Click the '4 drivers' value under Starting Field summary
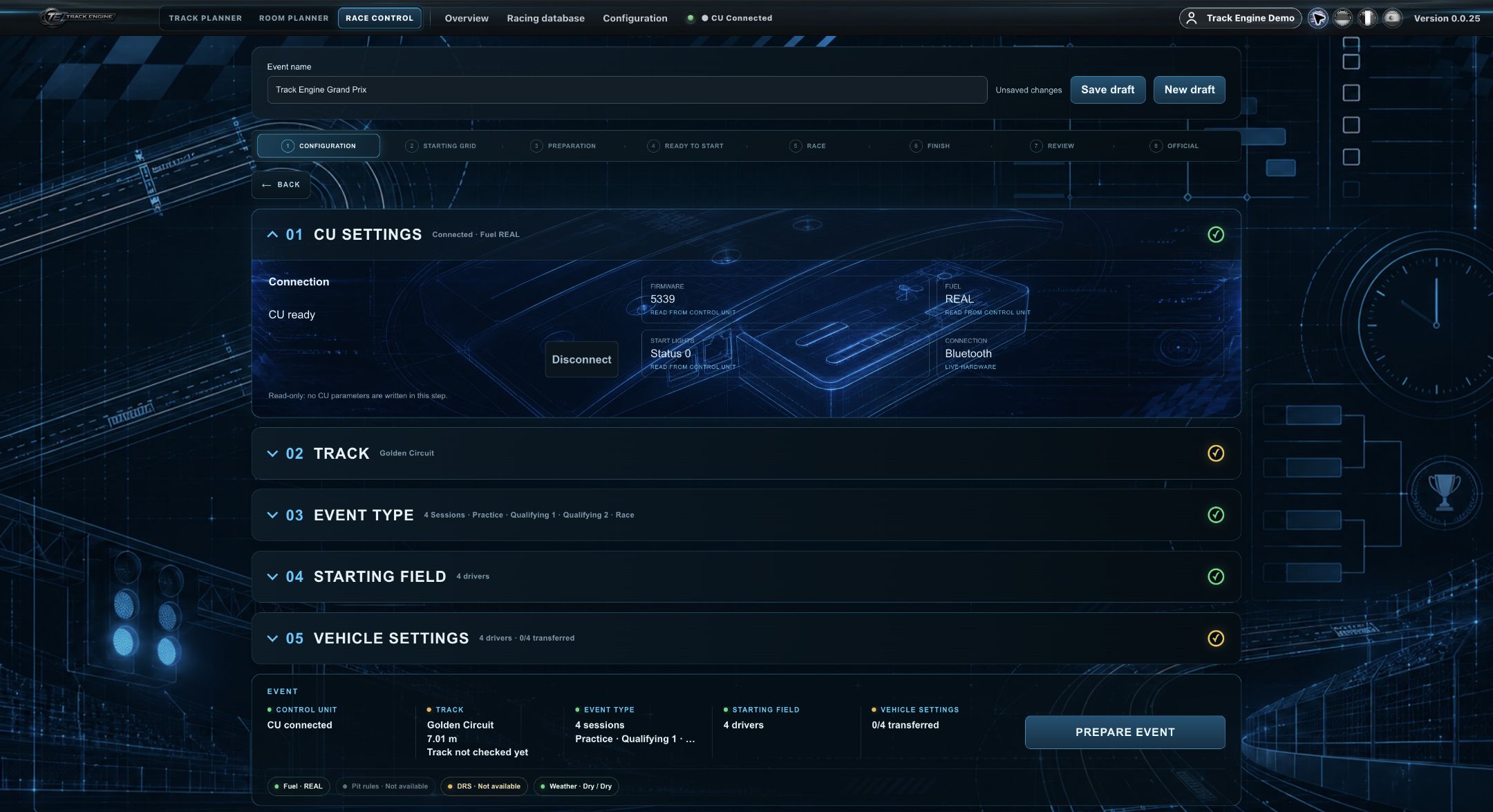The height and width of the screenshot is (812, 1493). (743, 725)
